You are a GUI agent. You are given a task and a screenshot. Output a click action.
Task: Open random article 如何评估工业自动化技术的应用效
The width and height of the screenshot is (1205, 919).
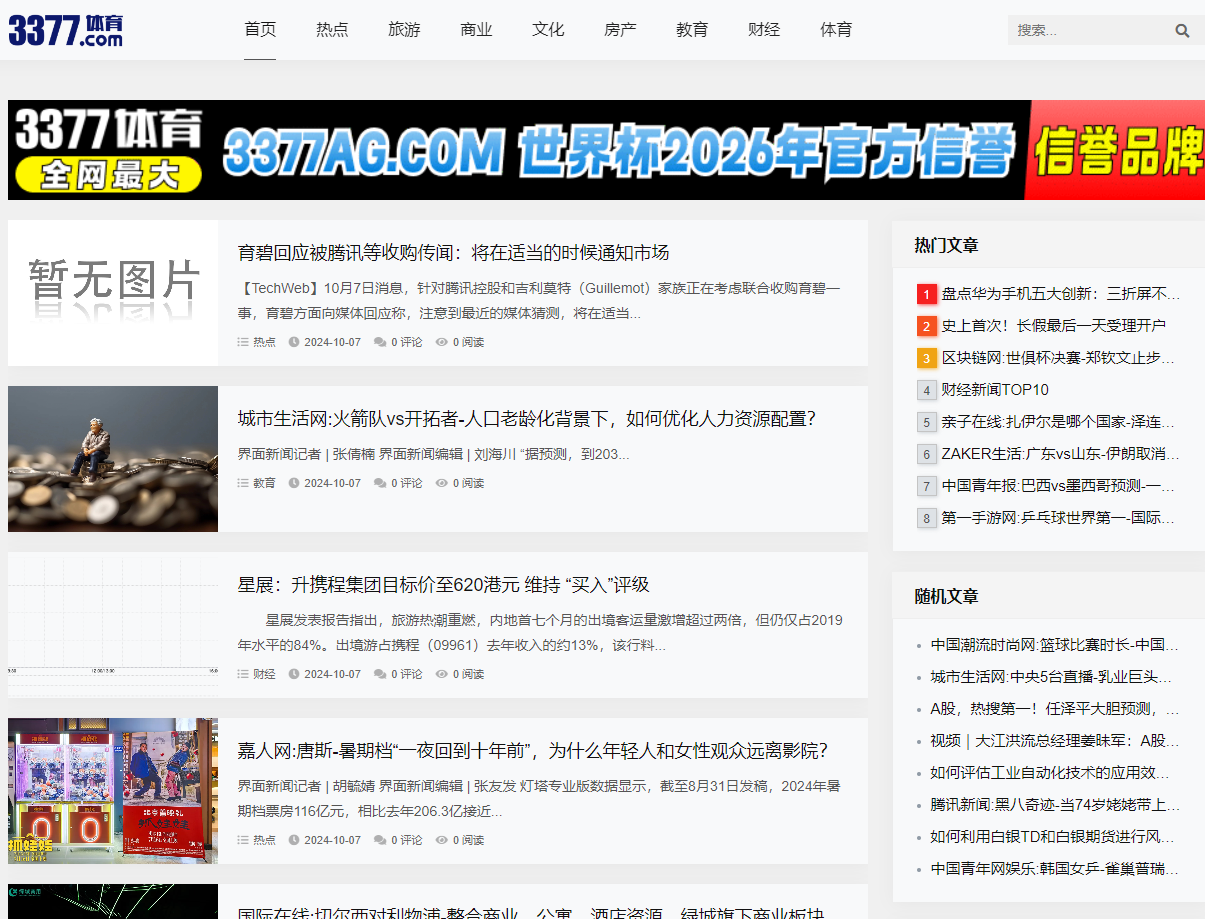click(x=1050, y=773)
